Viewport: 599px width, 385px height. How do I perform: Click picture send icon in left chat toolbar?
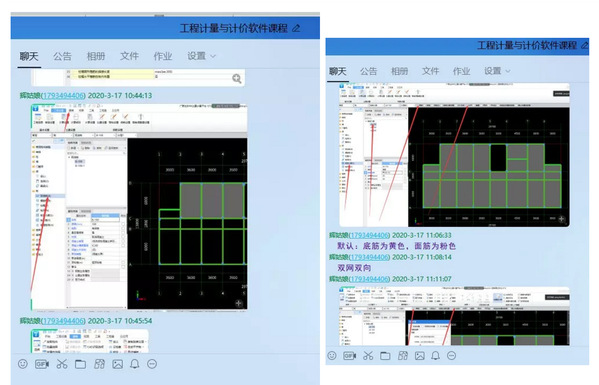[x=118, y=364]
